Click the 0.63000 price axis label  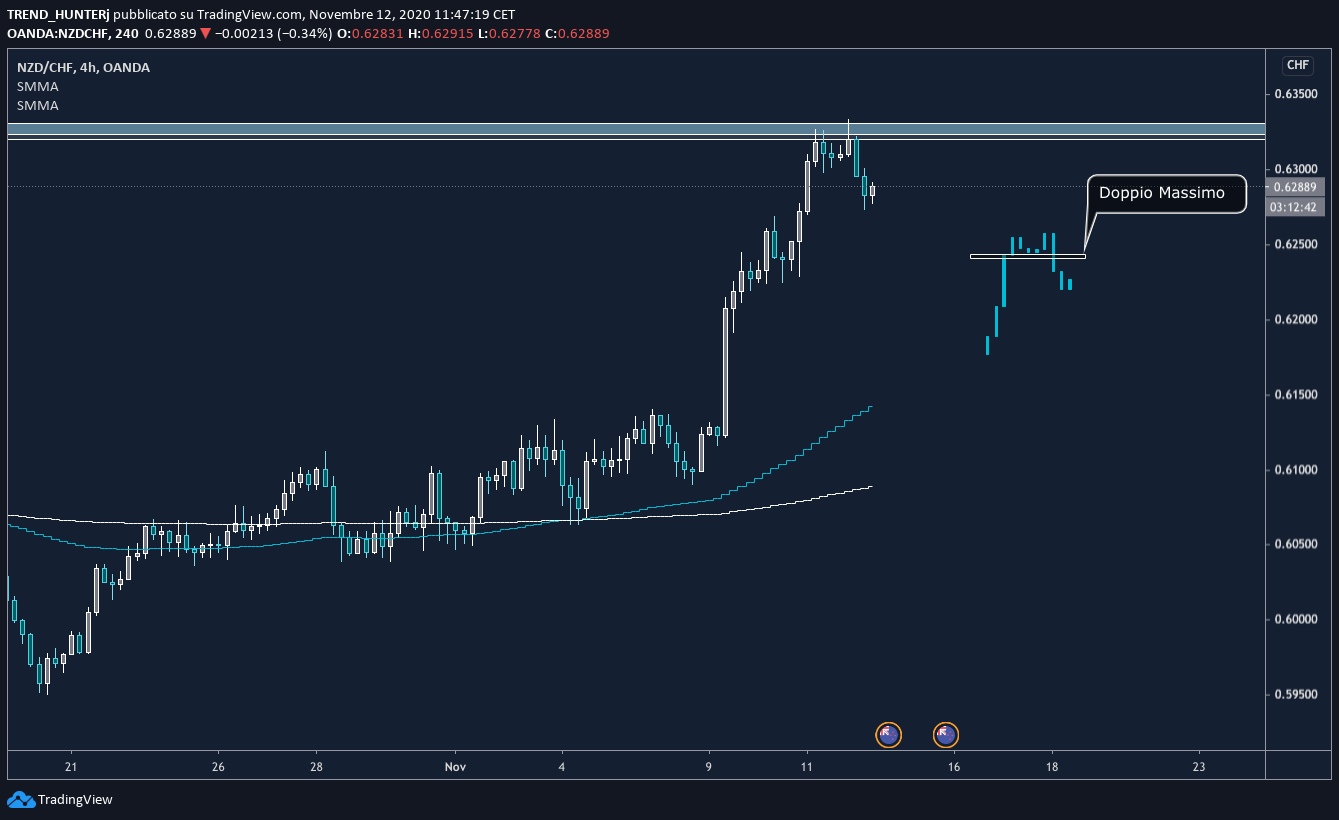(x=1295, y=169)
